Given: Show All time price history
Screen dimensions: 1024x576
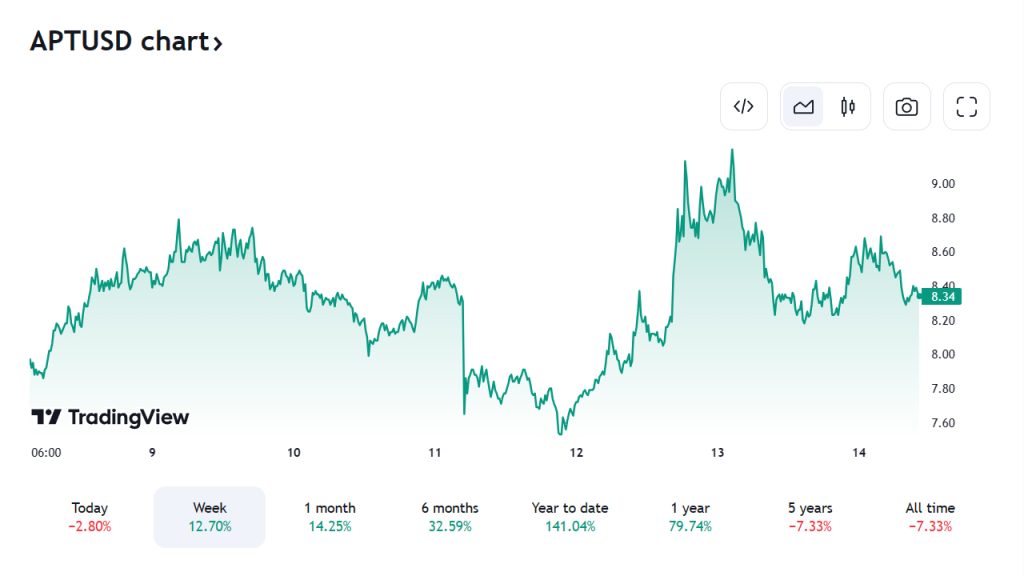Looking at the screenshot, I should [930, 517].
